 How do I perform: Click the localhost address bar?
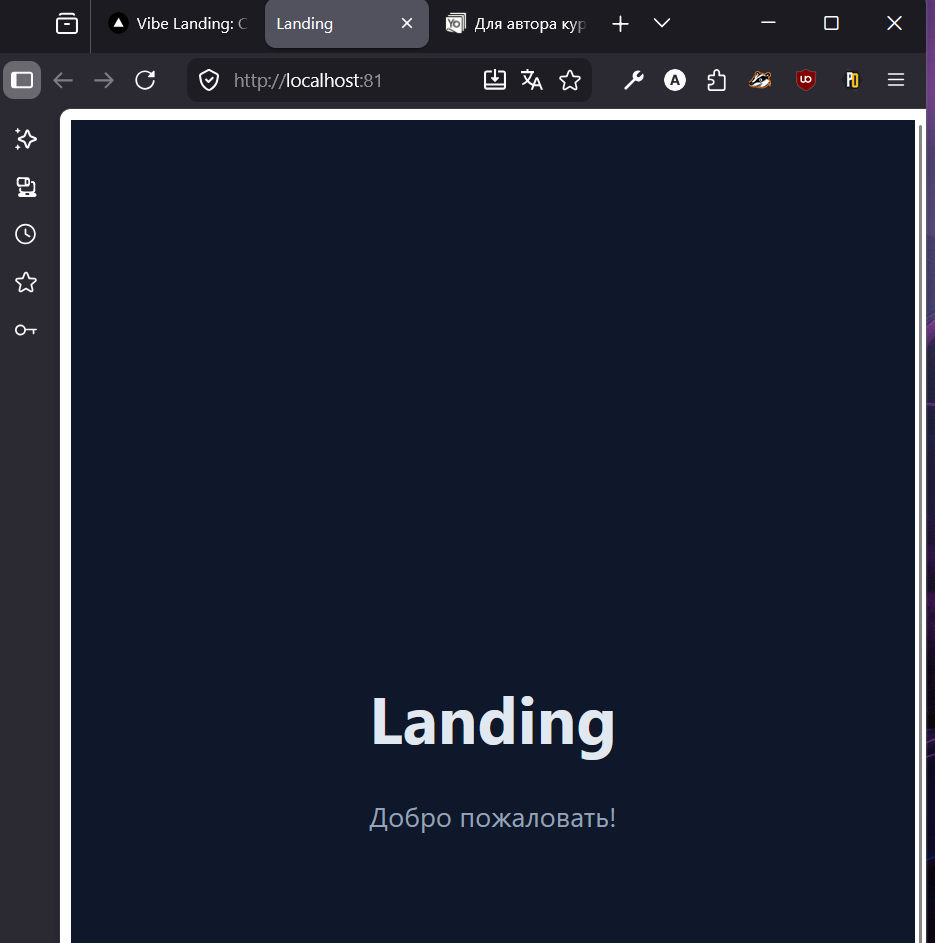(x=330, y=79)
